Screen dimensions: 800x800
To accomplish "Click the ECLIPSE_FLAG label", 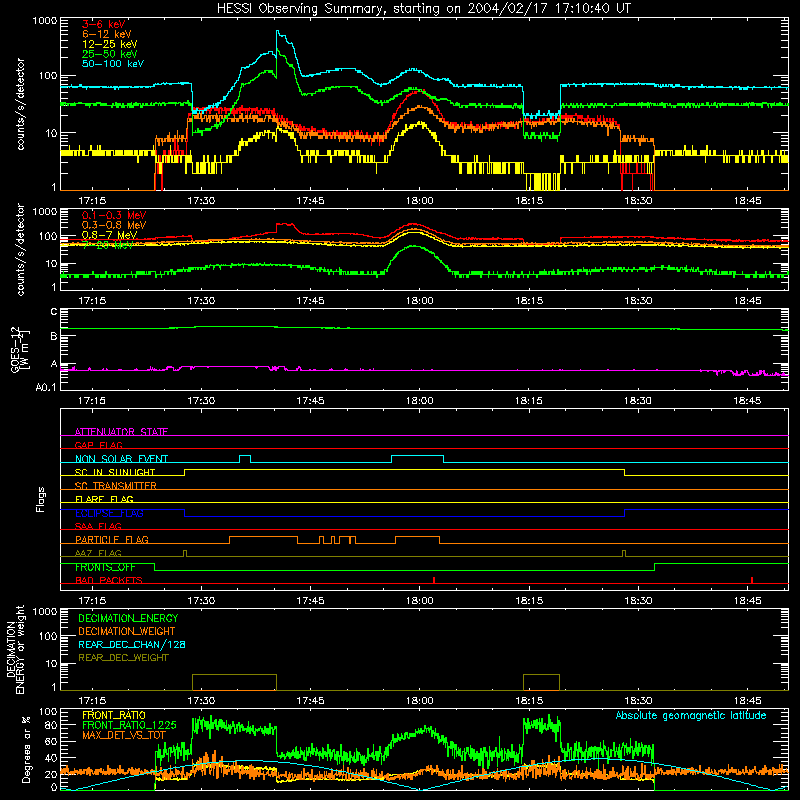I will pos(109,513).
